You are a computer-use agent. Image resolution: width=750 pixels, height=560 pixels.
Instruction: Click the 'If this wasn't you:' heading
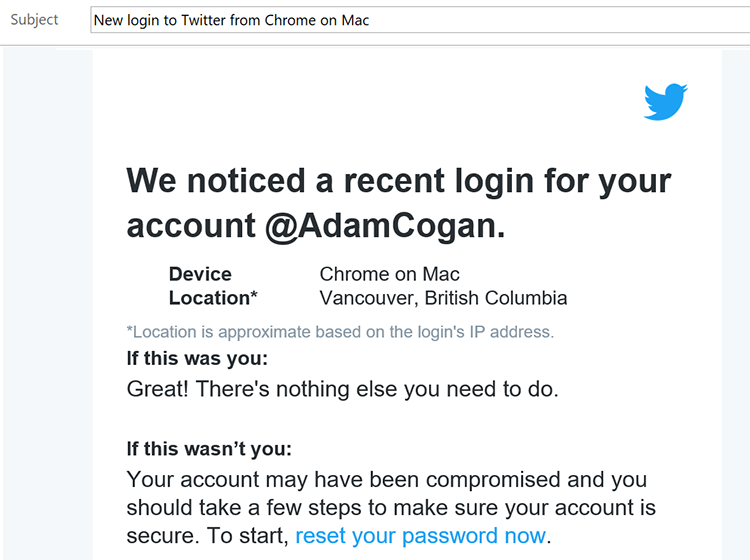(209, 449)
